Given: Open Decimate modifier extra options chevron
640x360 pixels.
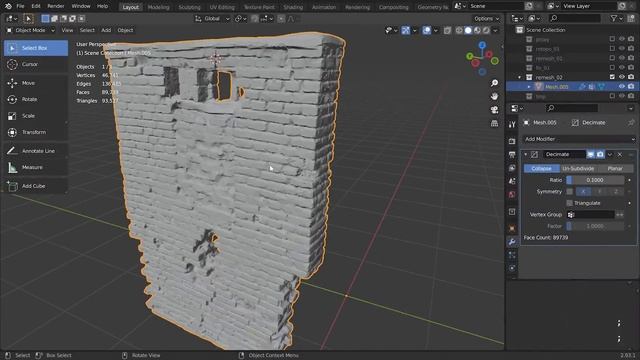Looking at the screenshot, I should [x=610, y=154].
